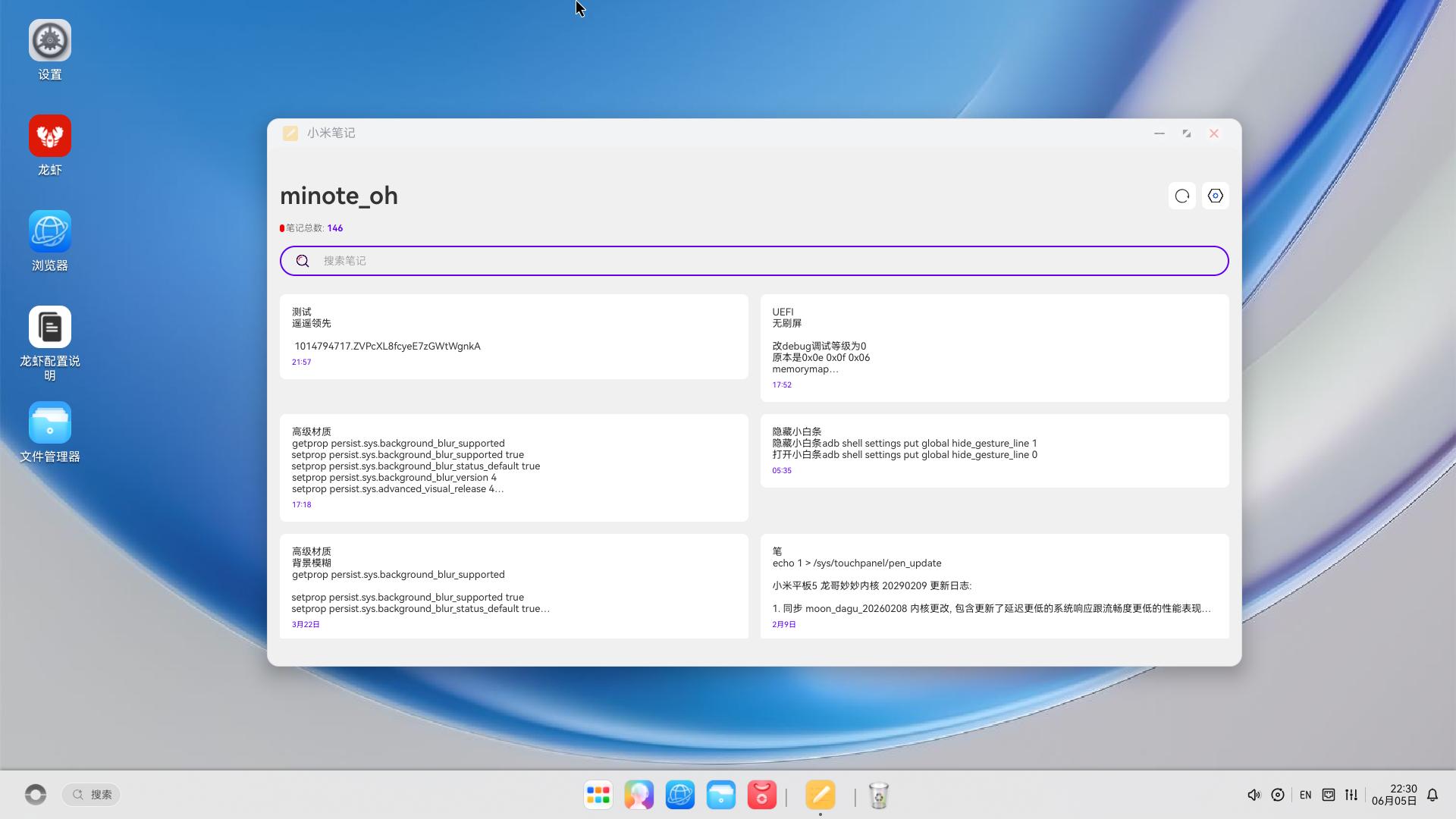The image size is (1456, 819).
Task: Click the line 小米平板5 龙哥妙妙内核 20290209 更新日志:
Action: click(872, 586)
